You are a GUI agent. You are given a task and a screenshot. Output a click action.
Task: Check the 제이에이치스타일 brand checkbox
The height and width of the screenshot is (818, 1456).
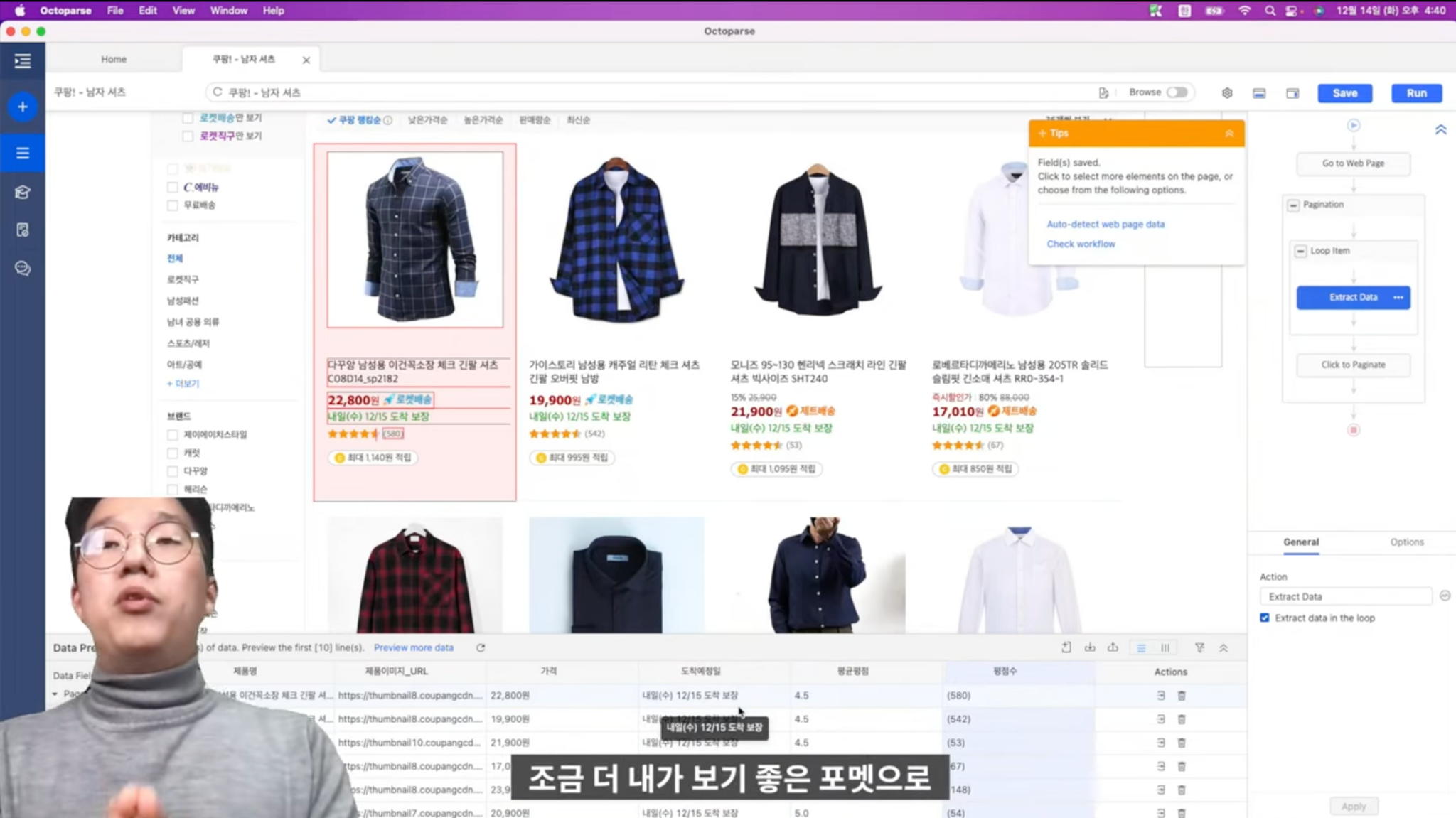172,434
